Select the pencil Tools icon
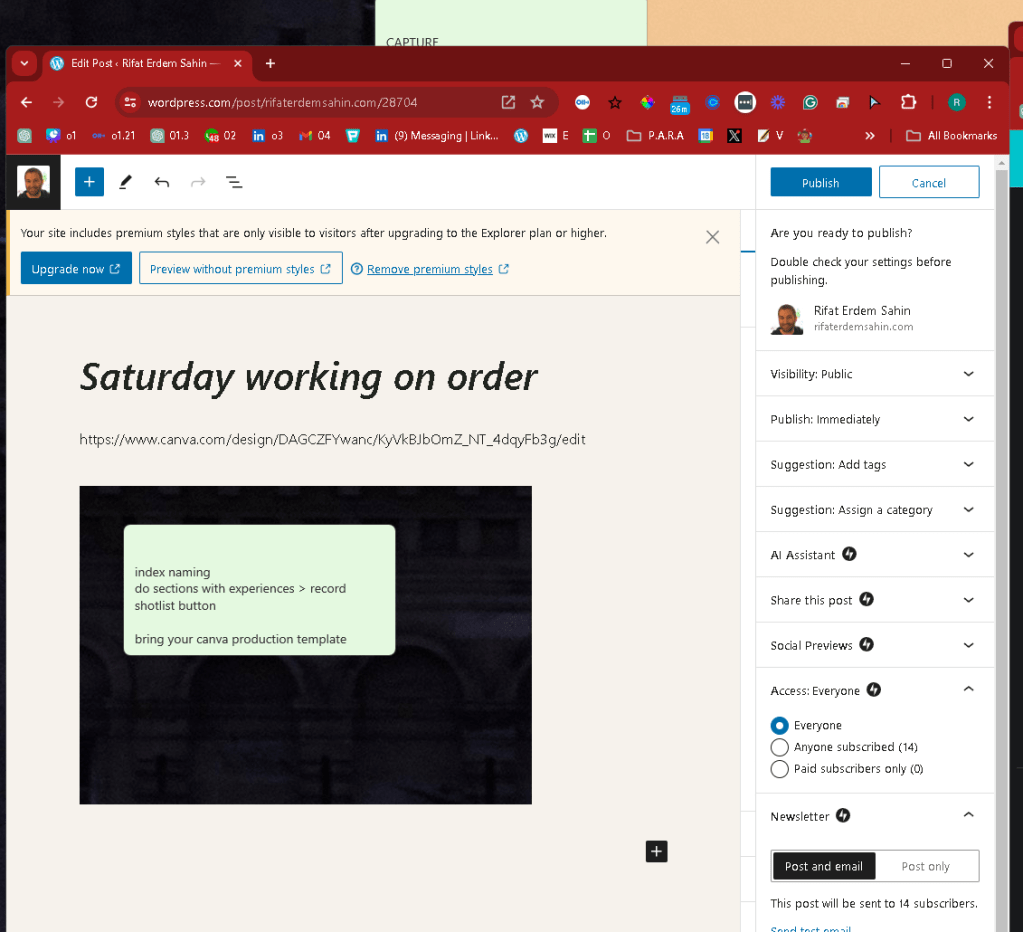1023x932 pixels. 125,182
